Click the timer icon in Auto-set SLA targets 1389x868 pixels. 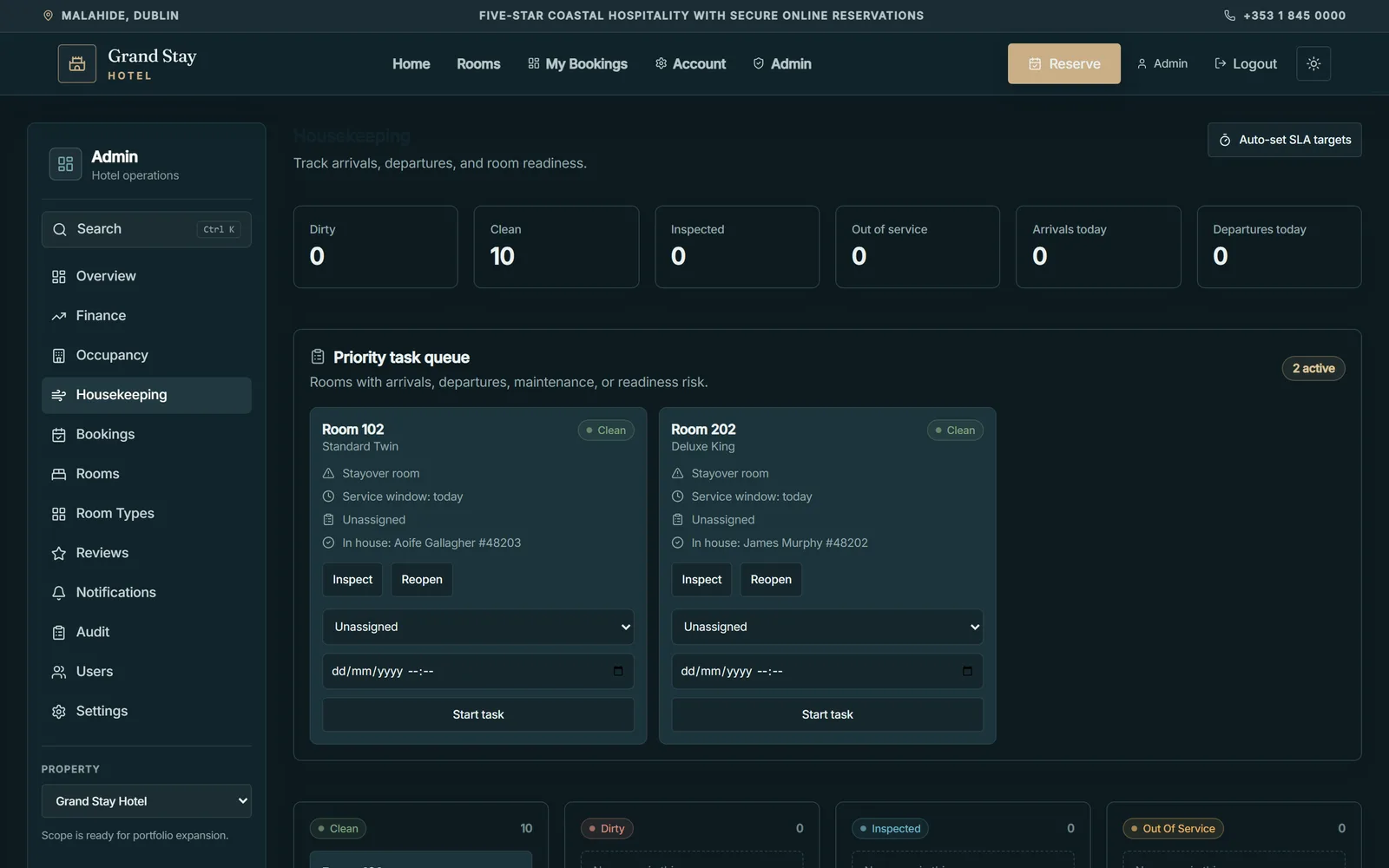1225,140
